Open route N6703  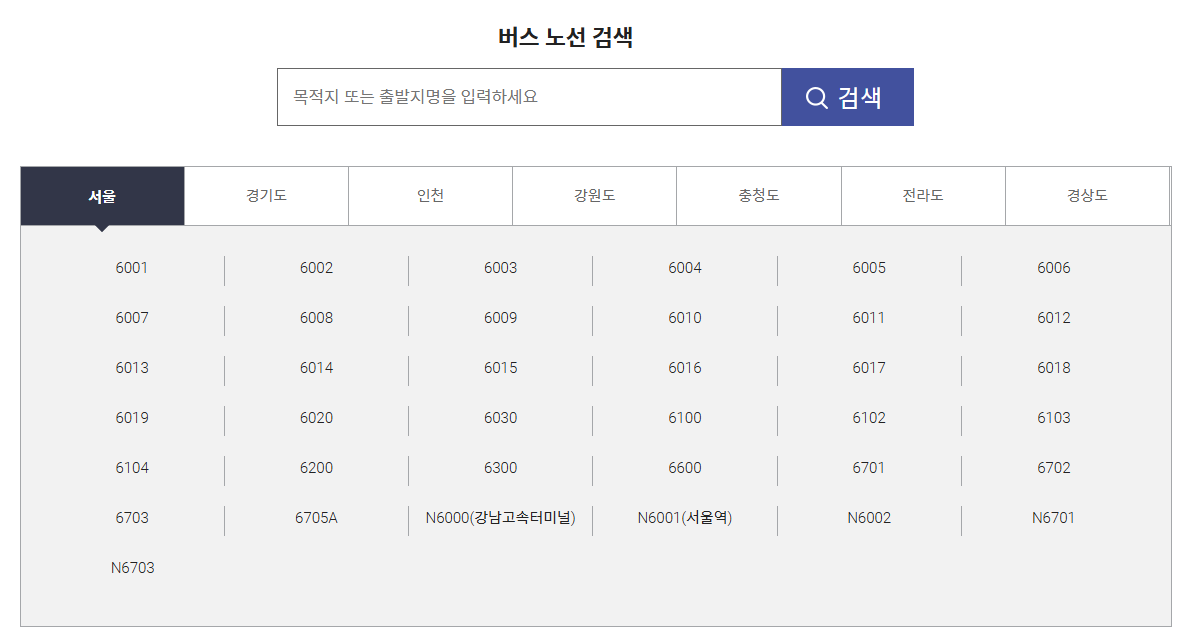(133, 568)
